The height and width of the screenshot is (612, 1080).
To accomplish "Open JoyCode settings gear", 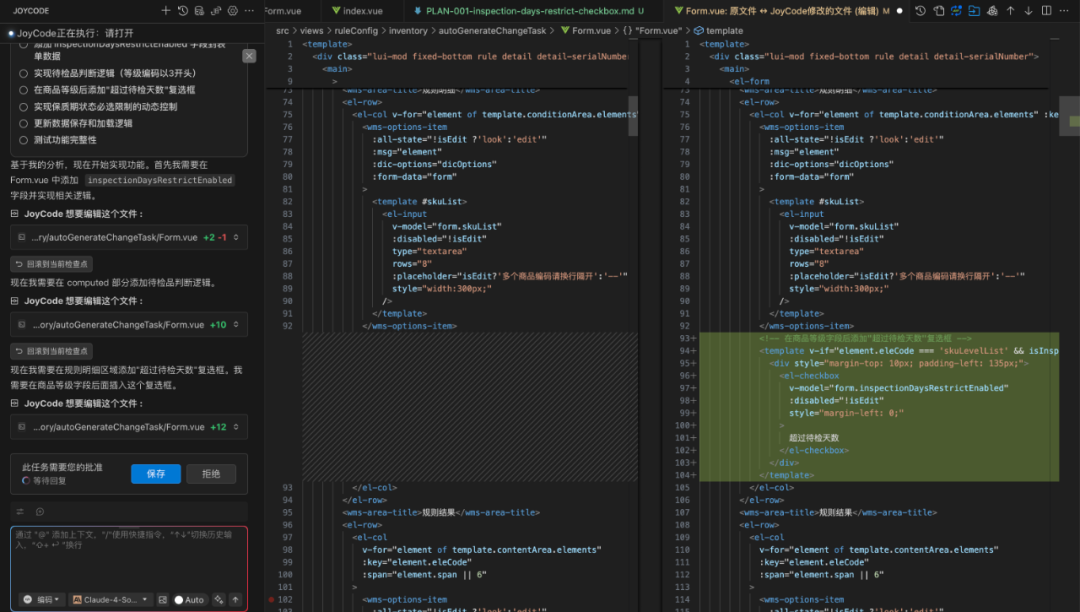I will [x=233, y=10].
